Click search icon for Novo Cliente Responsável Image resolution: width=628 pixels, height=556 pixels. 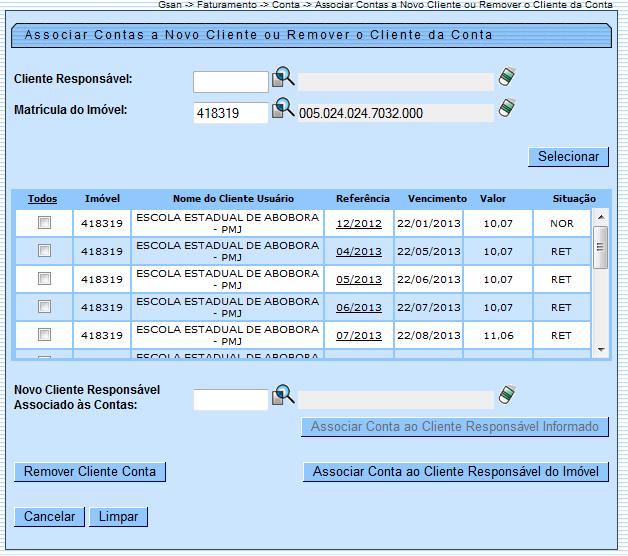coord(283,395)
